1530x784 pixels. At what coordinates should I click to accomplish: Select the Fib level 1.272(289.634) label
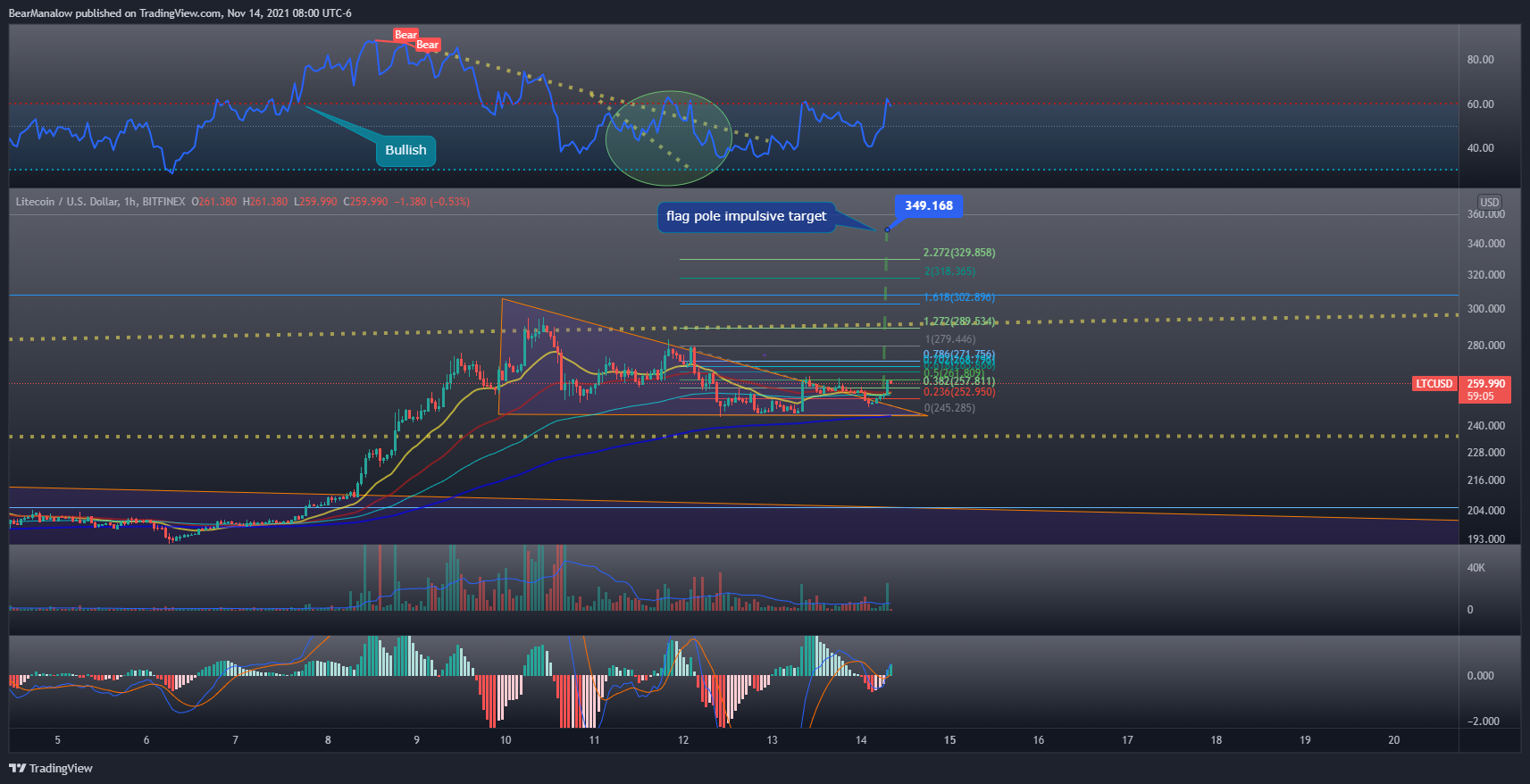pyautogui.click(x=959, y=321)
